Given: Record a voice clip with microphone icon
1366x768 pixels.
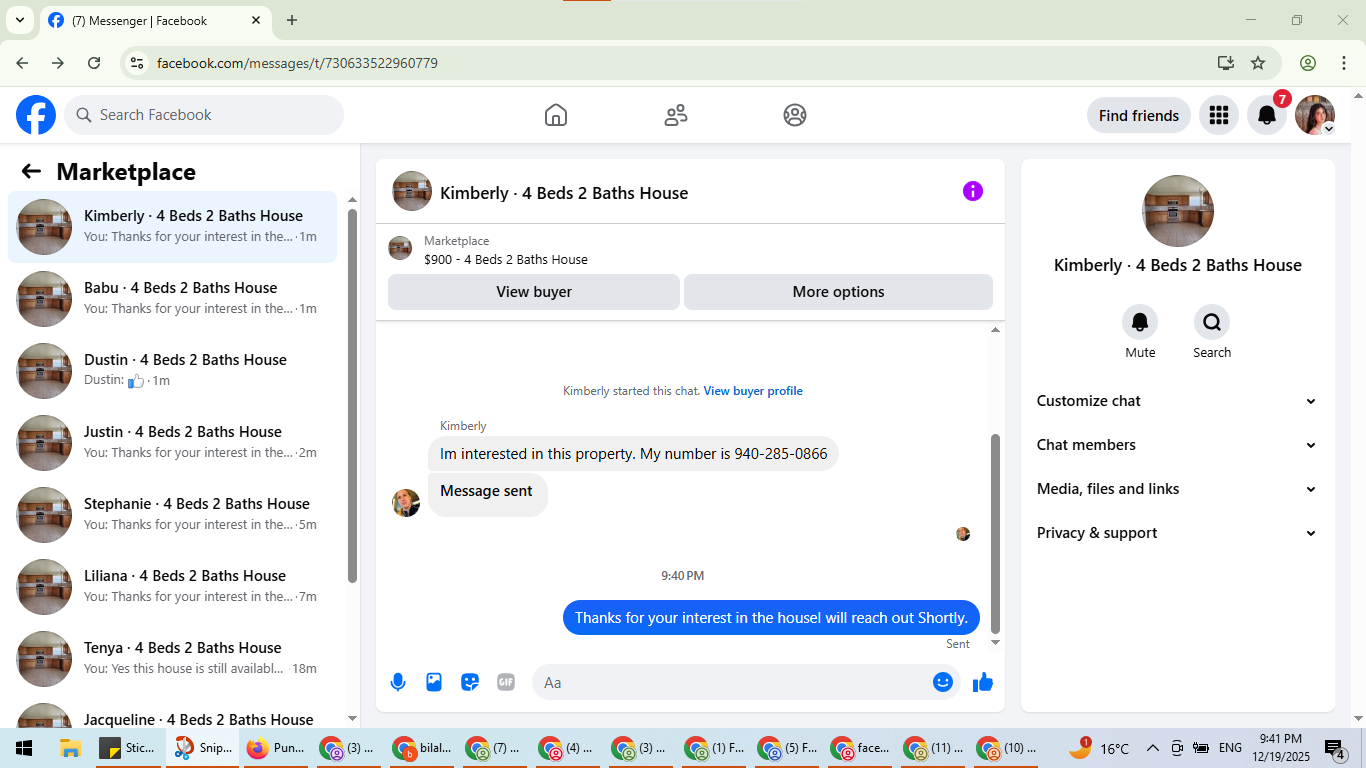Looking at the screenshot, I should 398,682.
